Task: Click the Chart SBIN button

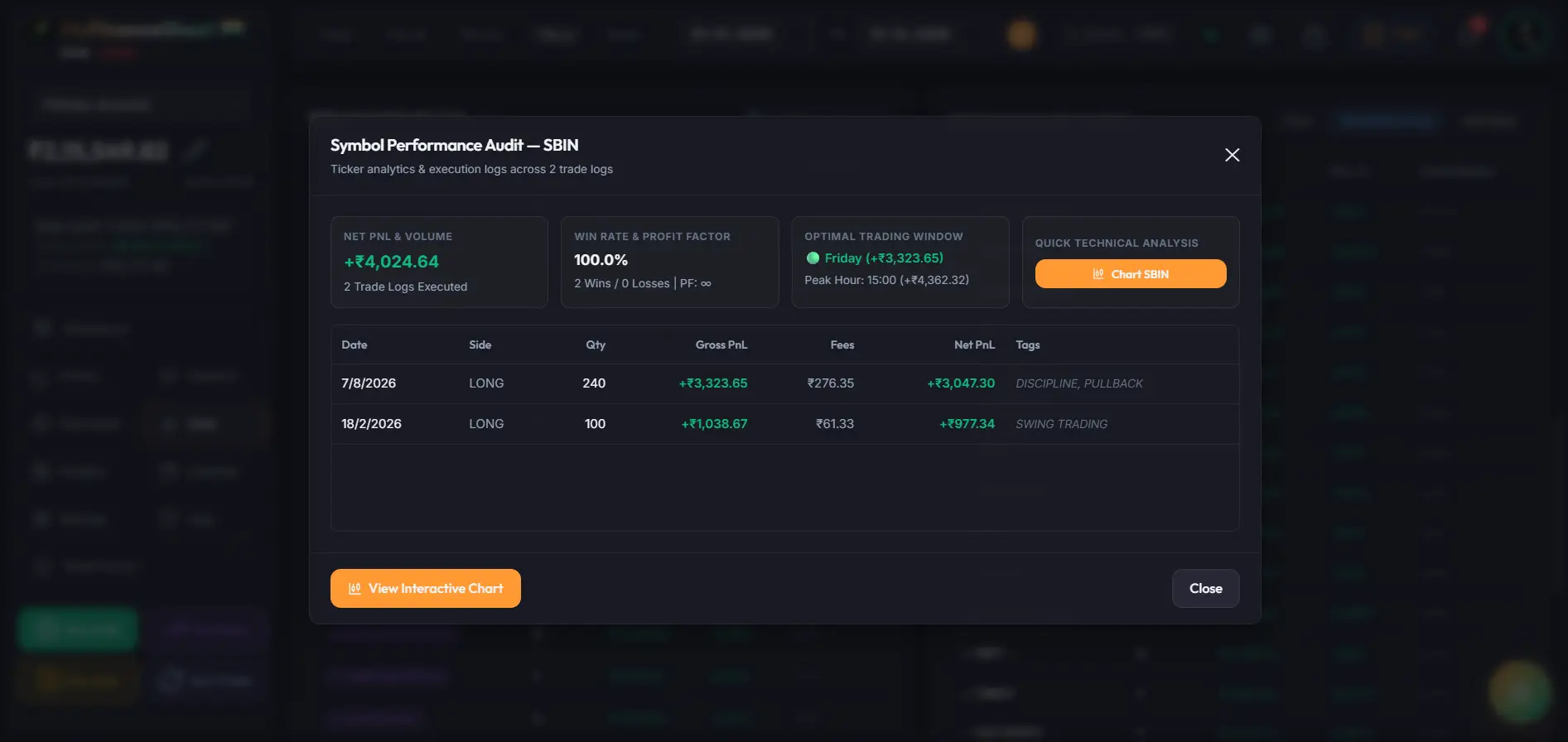Action: pyautogui.click(x=1131, y=274)
